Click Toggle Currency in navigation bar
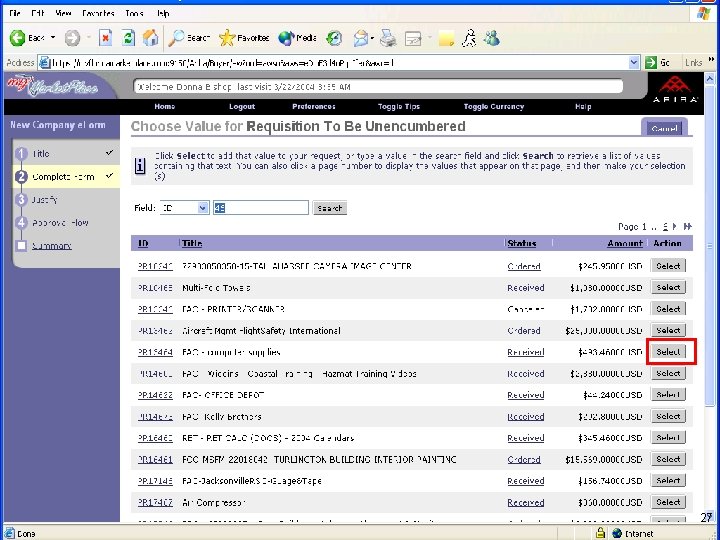720x540 pixels. 494,107
